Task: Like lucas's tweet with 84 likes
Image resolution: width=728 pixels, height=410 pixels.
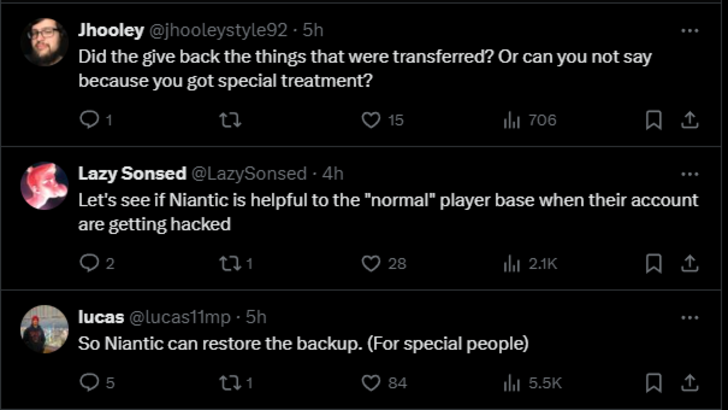Action: (x=371, y=383)
